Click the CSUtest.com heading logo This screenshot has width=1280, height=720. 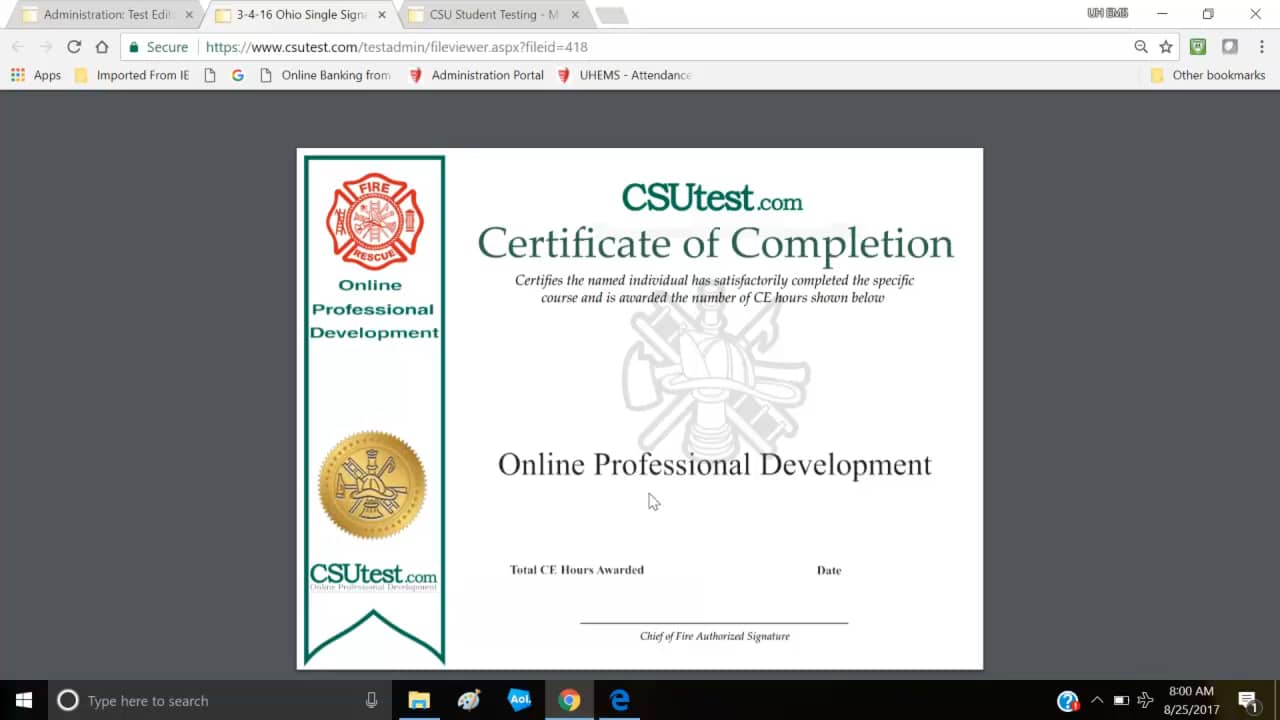point(712,197)
